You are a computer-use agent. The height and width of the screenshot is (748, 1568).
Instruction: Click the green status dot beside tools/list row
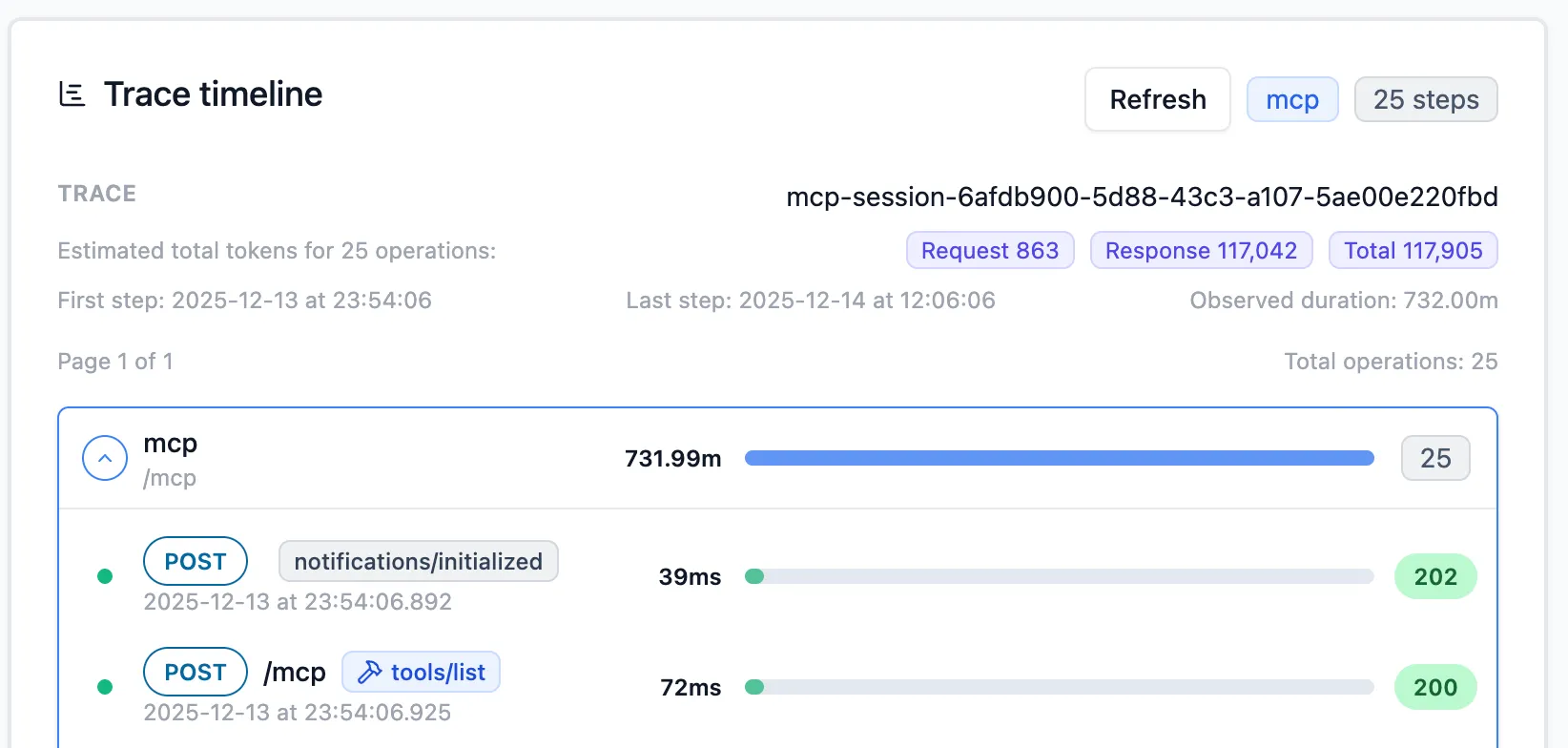point(105,687)
